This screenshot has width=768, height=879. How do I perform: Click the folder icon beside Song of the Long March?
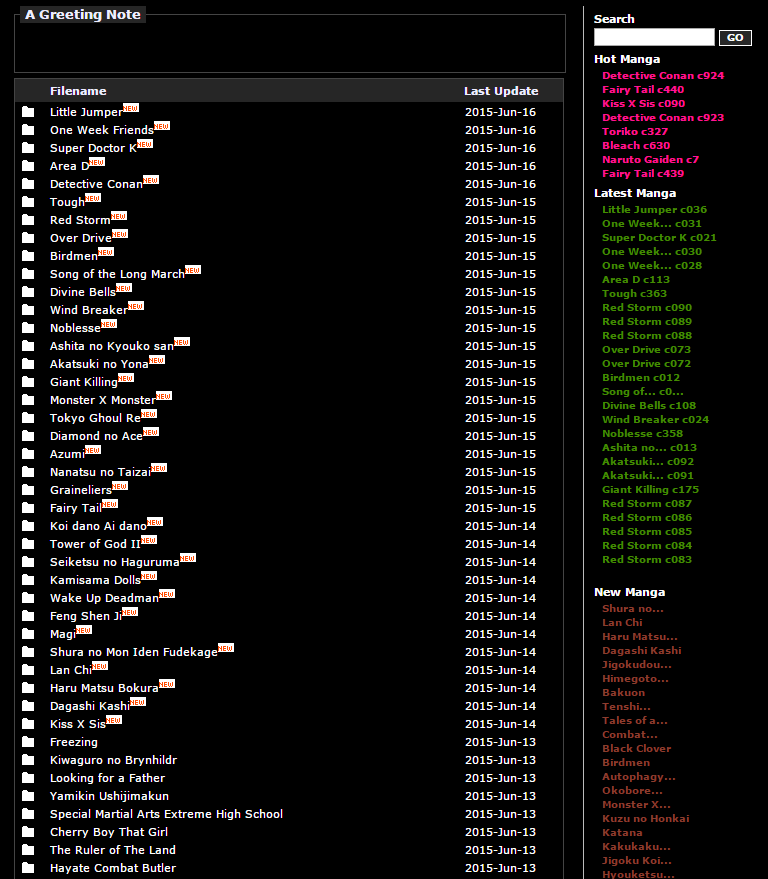(x=28, y=274)
